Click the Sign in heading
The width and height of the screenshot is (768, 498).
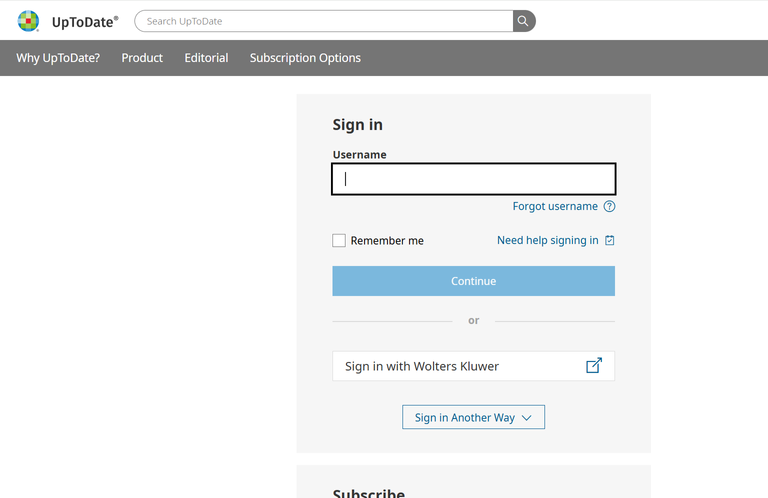point(357,125)
